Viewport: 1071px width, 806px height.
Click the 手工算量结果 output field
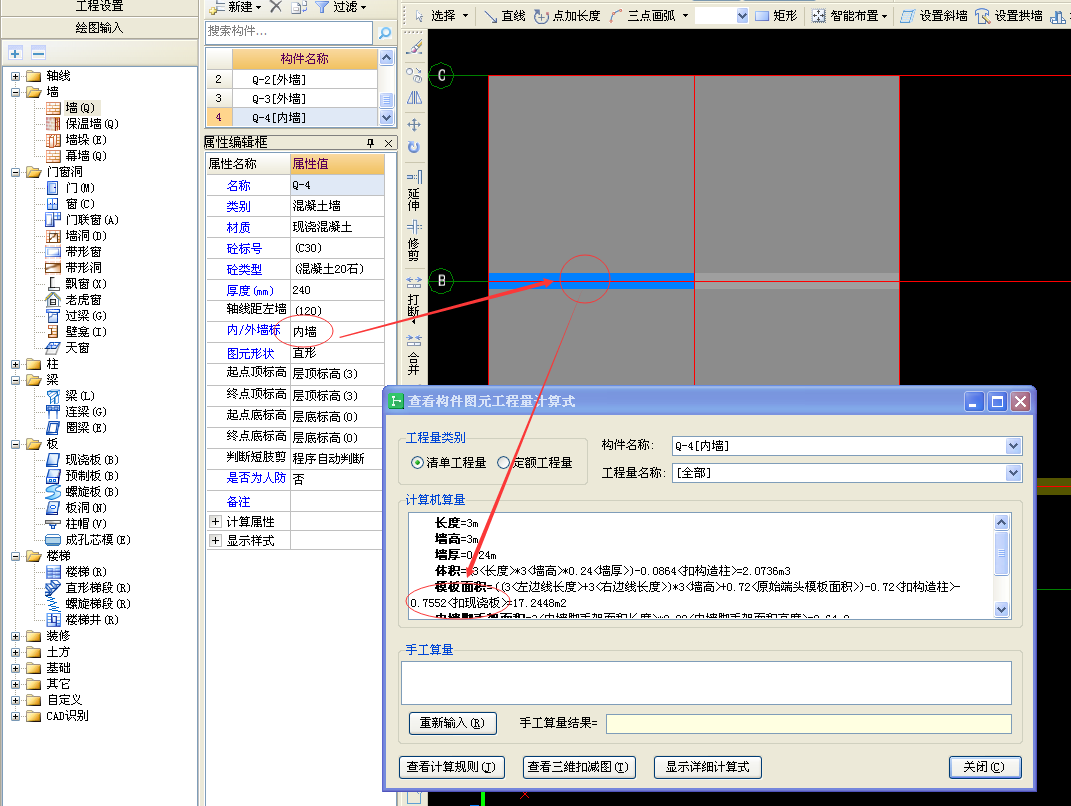pyautogui.click(x=809, y=723)
